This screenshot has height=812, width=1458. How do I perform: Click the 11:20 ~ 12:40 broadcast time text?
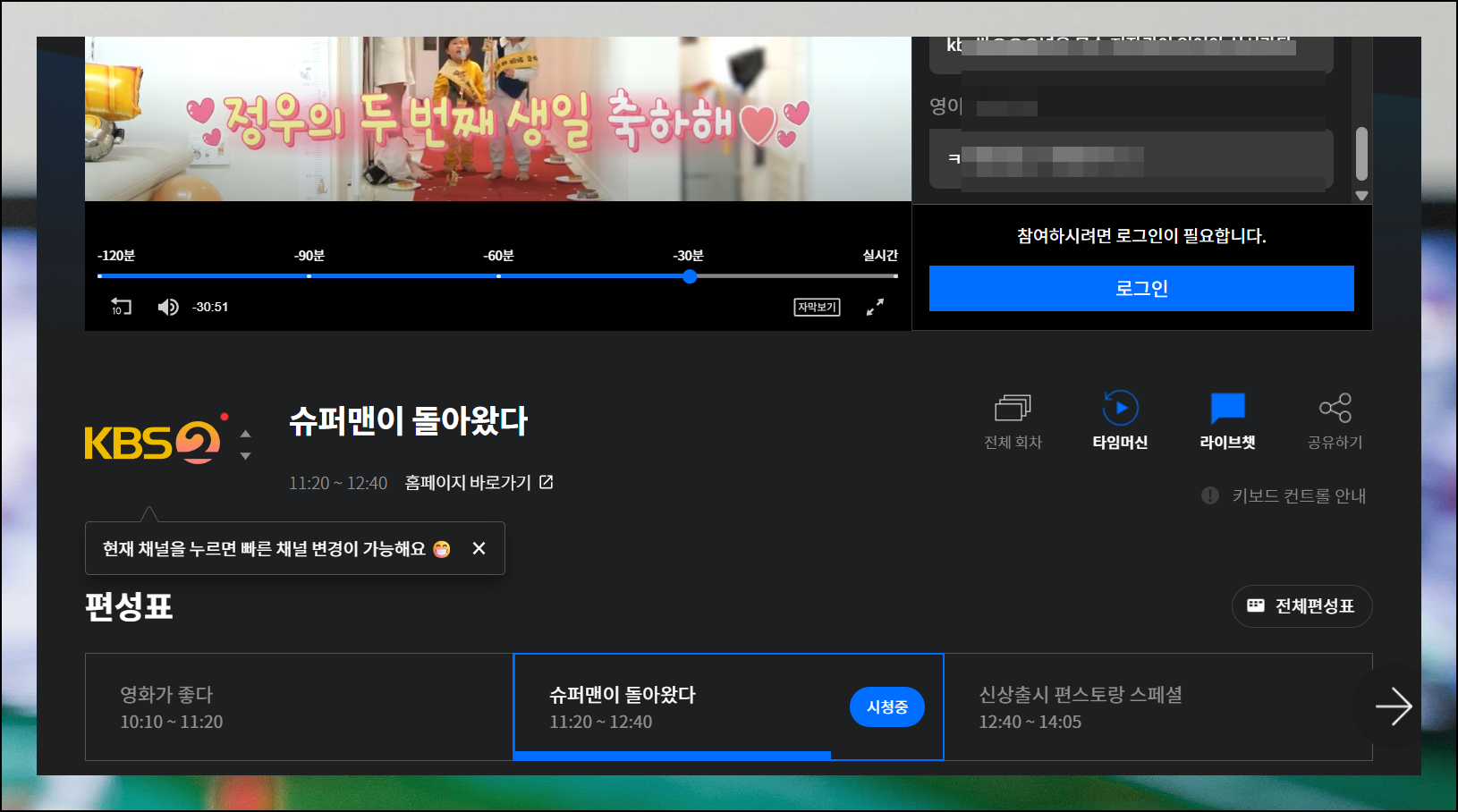(x=338, y=483)
